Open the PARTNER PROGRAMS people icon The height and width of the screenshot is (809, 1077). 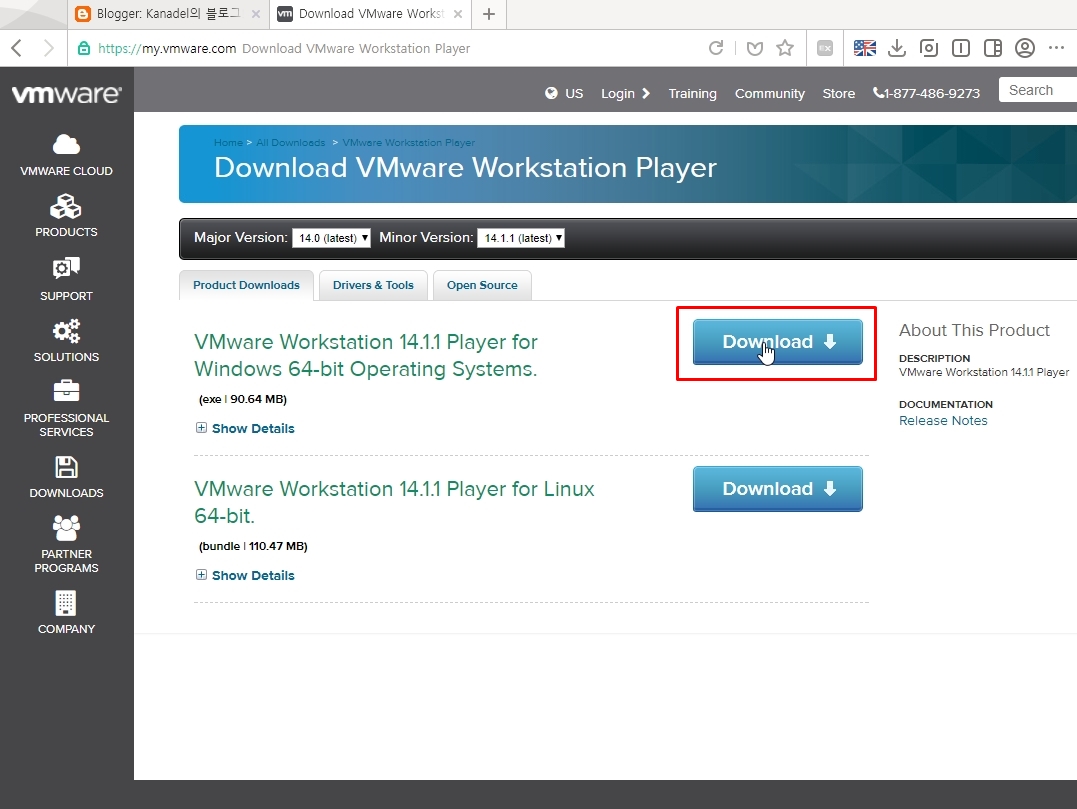coord(65,527)
